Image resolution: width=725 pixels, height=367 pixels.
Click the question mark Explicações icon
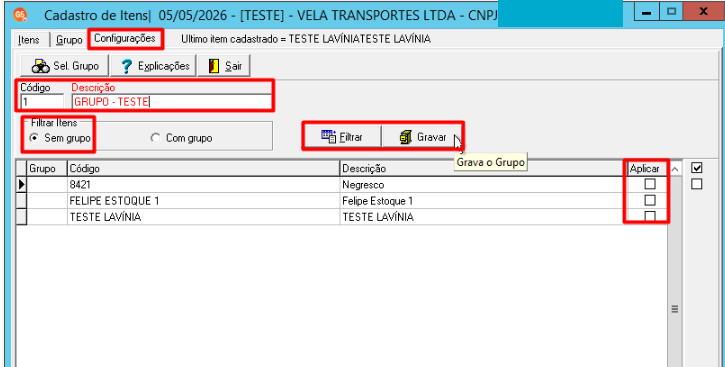tap(126, 66)
